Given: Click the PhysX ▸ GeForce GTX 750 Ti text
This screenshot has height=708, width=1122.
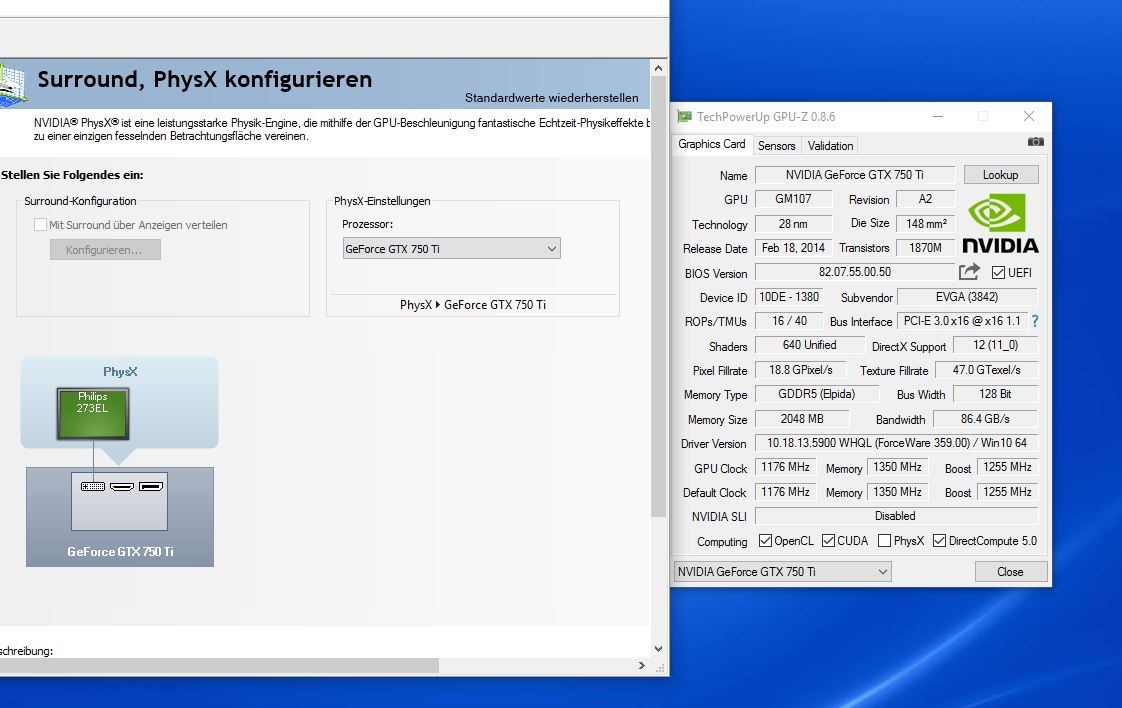Looking at the screenshot, I should (x=473, y=305).
